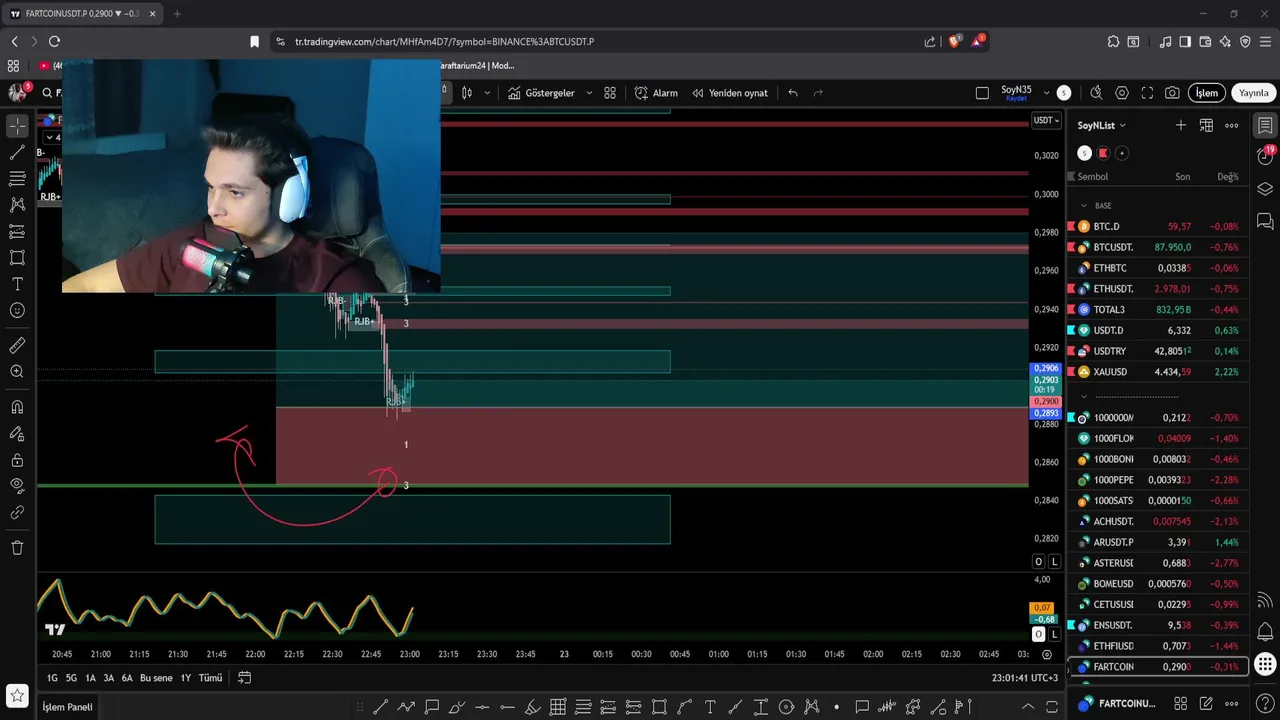The image size is (1280, 720).
Task: Undo last chart action
Action: coord(793,93)
